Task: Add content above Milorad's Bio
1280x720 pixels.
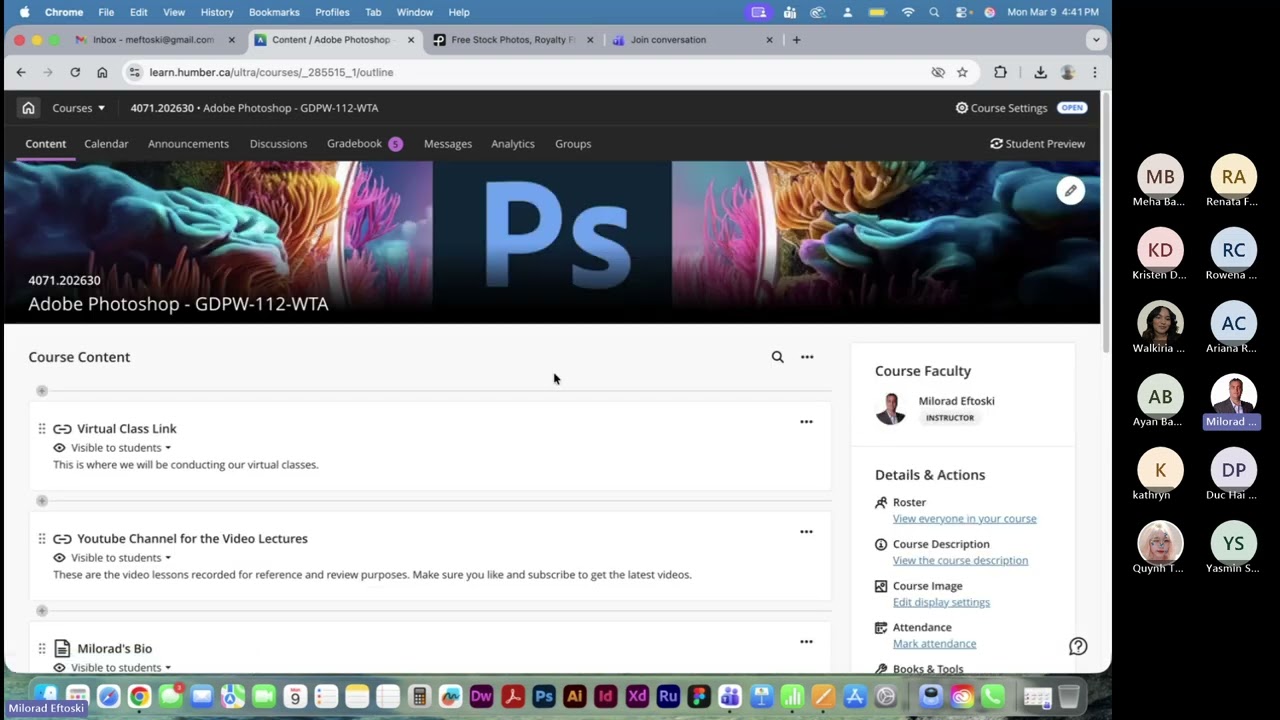Action: coord(42,611)
